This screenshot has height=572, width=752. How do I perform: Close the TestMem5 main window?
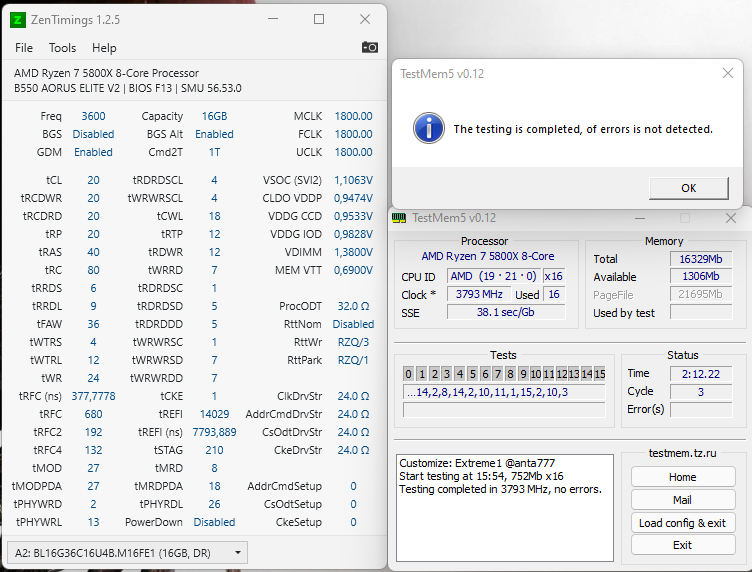(x=730, y=218)
